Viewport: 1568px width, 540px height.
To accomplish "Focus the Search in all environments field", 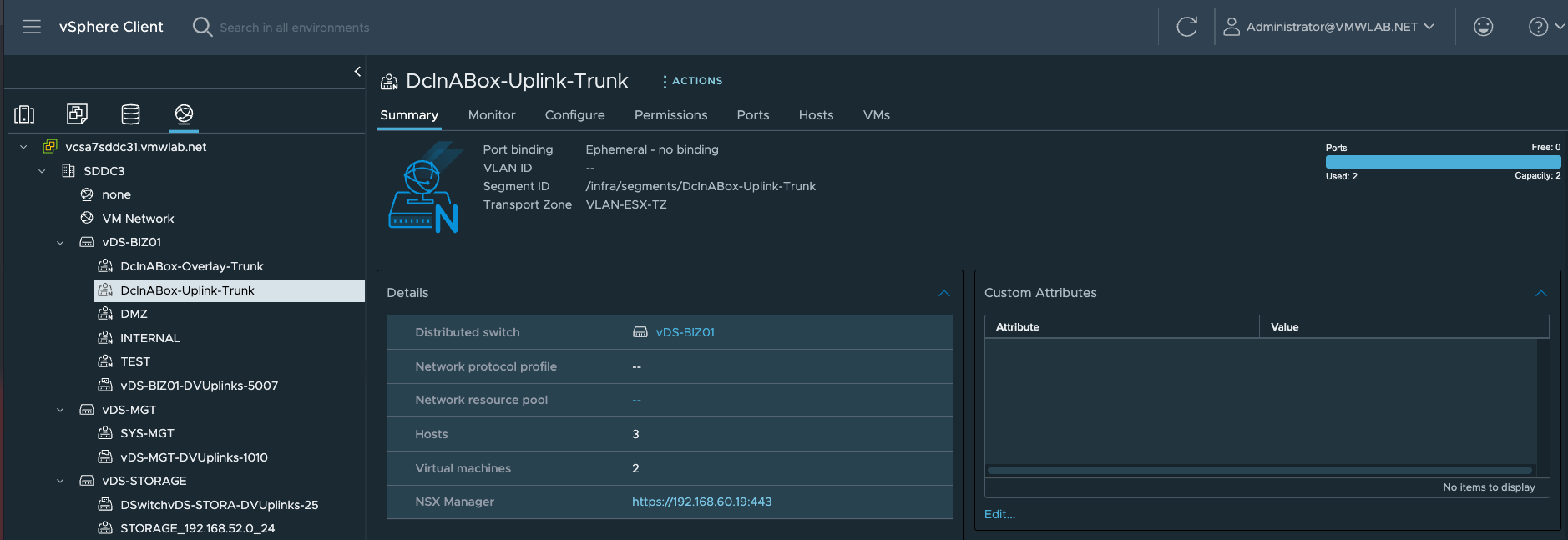I will pos(295,28).
